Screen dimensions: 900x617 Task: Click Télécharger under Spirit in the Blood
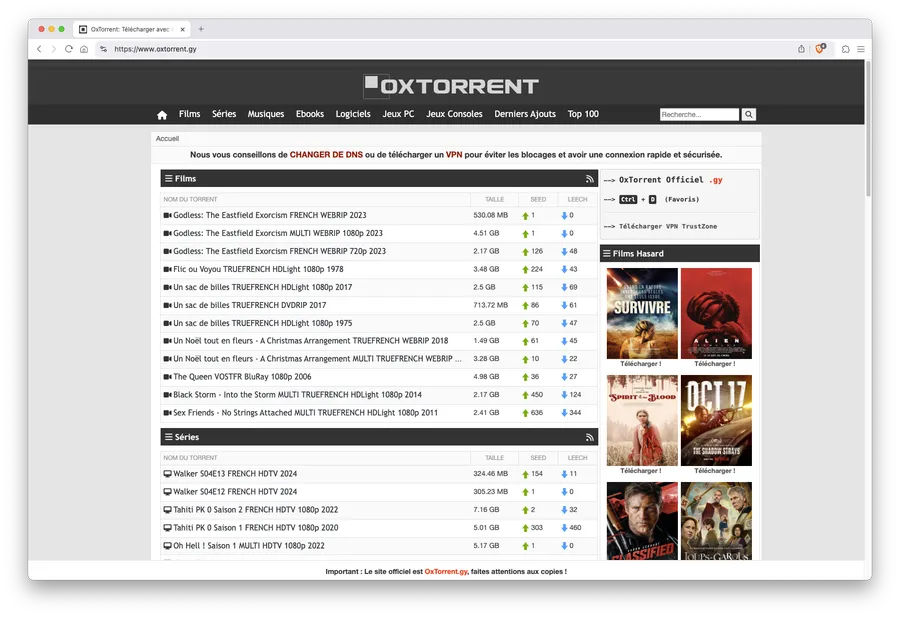click(641, 471)
